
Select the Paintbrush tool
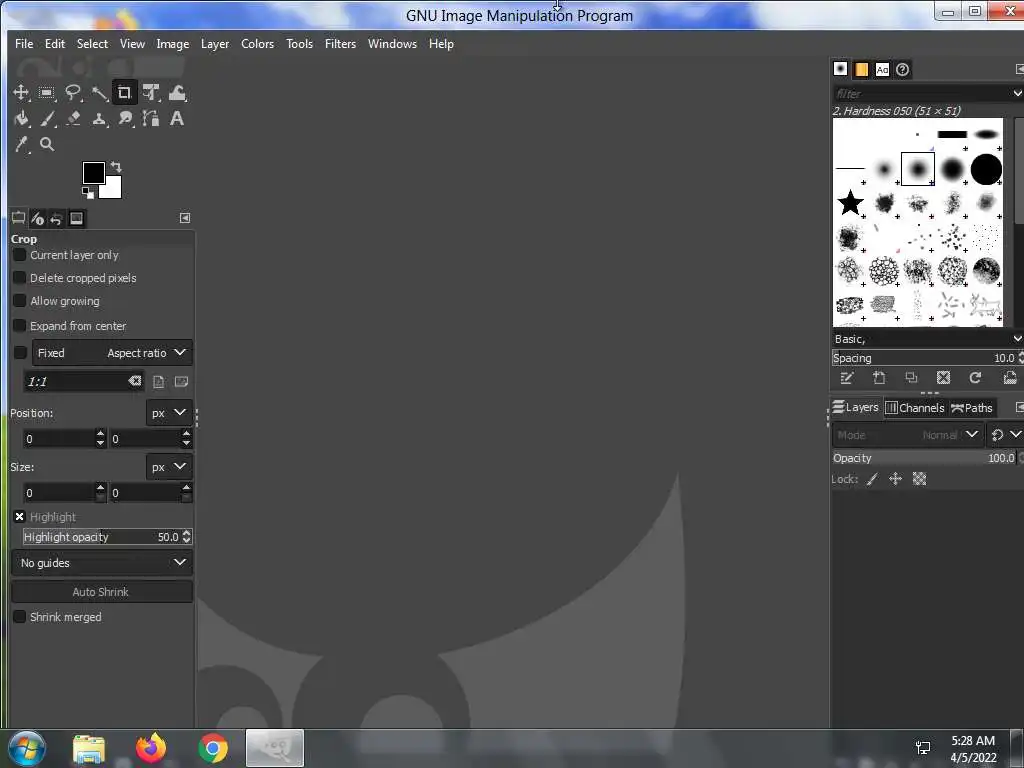[x=46, y=119]
